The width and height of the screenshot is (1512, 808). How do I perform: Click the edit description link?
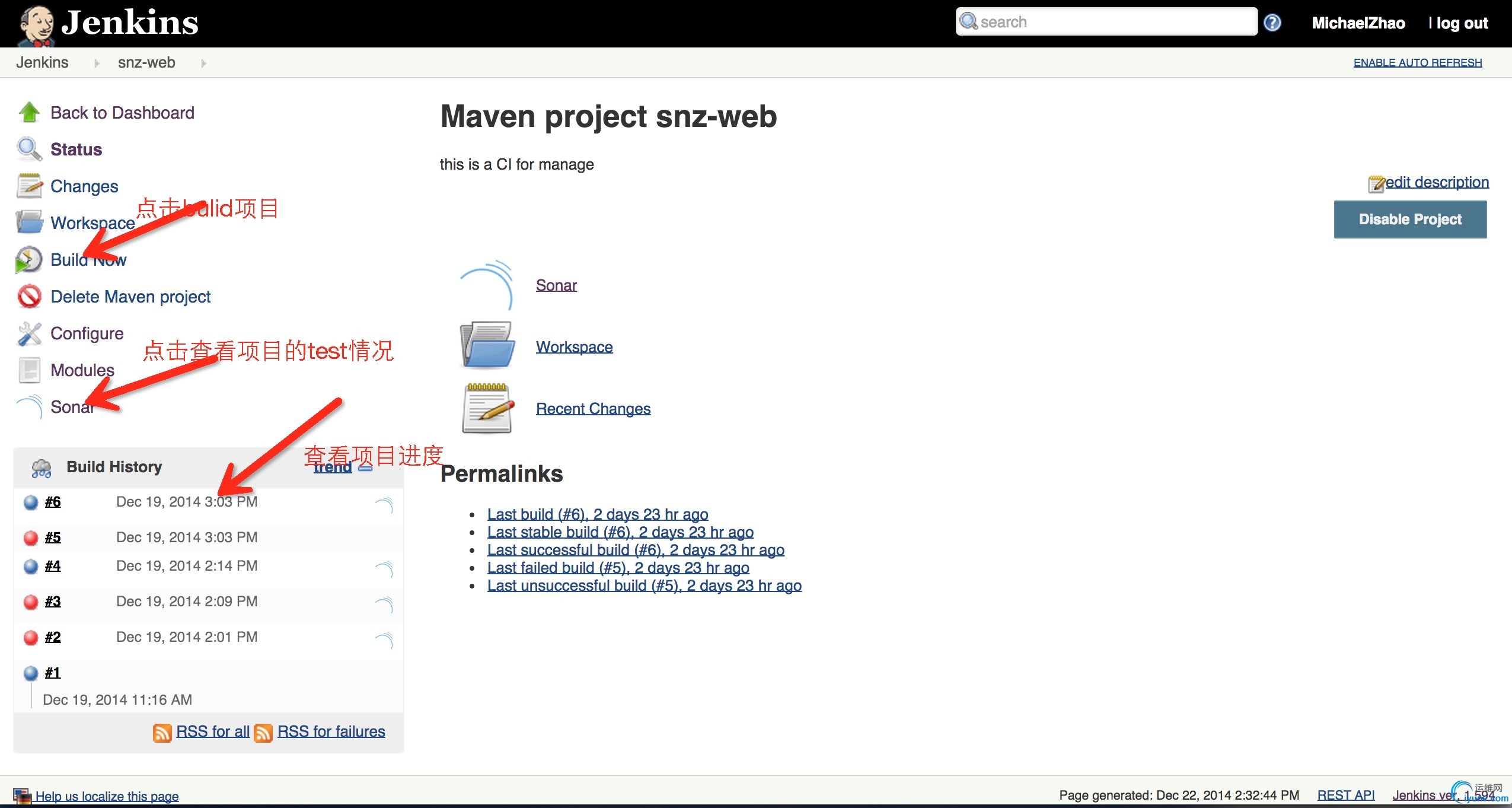pyautogui.click(x=1436, y=182)
